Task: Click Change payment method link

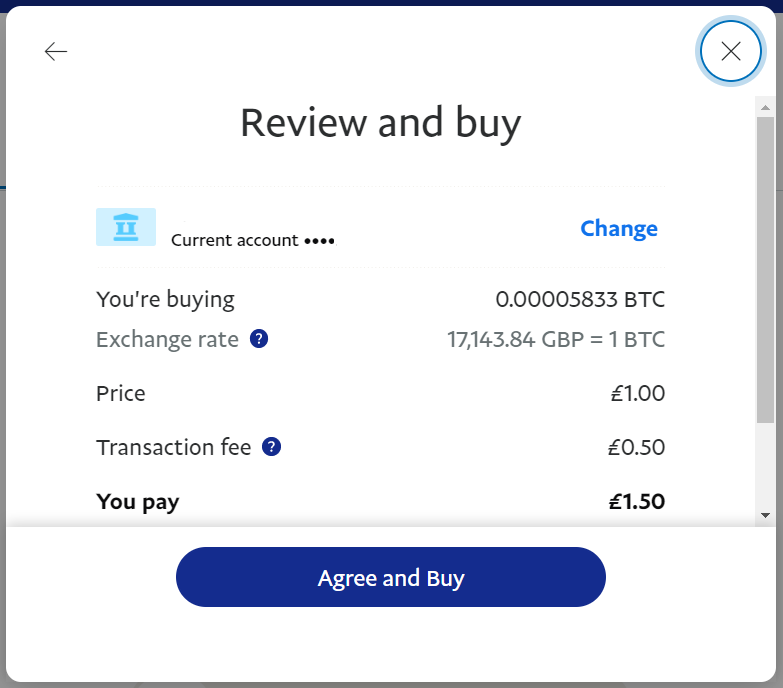Action: click(619, 228)
